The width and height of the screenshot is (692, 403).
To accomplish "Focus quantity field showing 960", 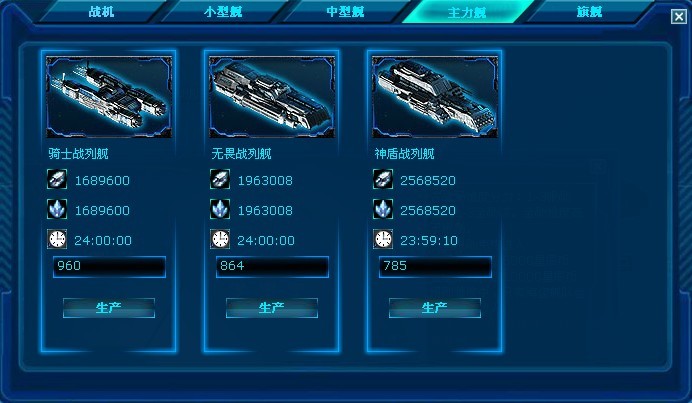I will click(109, 267).
